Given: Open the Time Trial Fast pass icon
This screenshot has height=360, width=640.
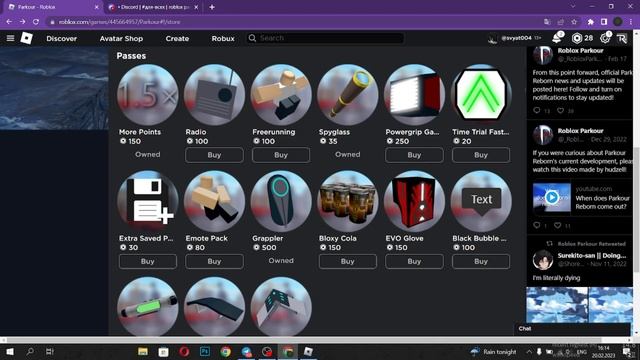Looking at the screenshot, I should [x=481, y=95].
